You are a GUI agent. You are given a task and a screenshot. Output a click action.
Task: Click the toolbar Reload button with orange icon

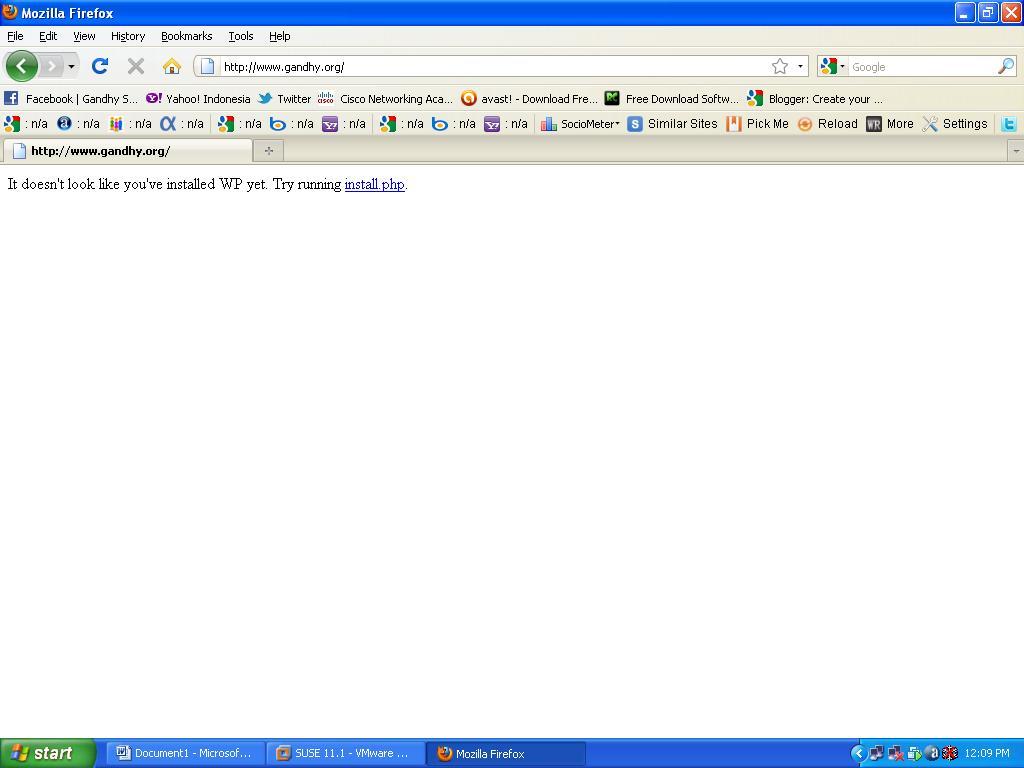[827, 123]
